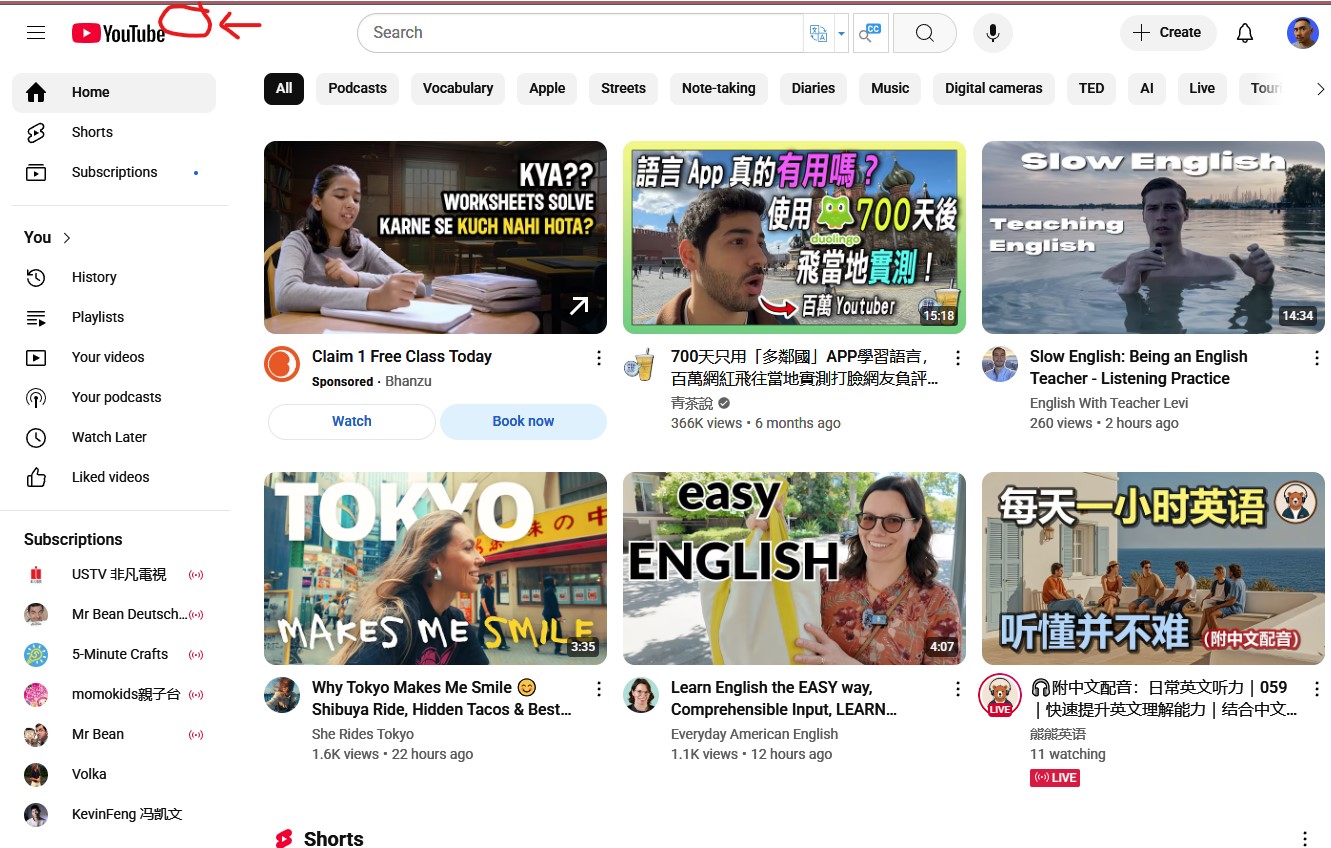
Task: Start voice search with microphone icon
Action: (992, 33)
